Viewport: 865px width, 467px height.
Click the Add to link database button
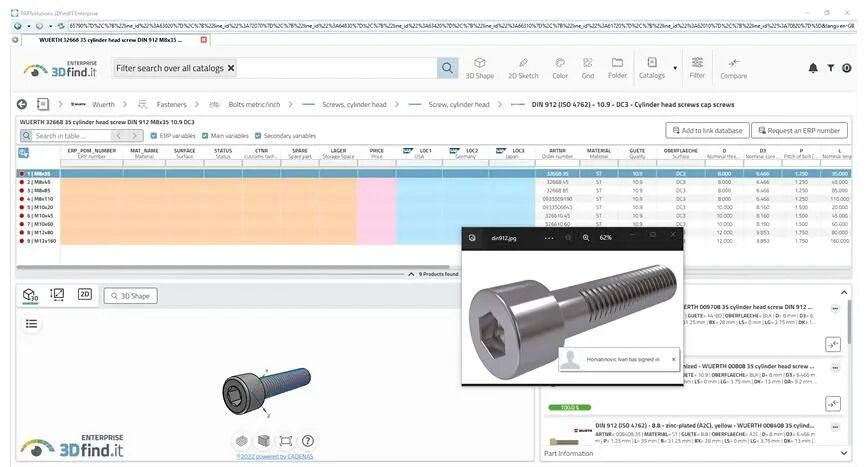pos(707,131)
